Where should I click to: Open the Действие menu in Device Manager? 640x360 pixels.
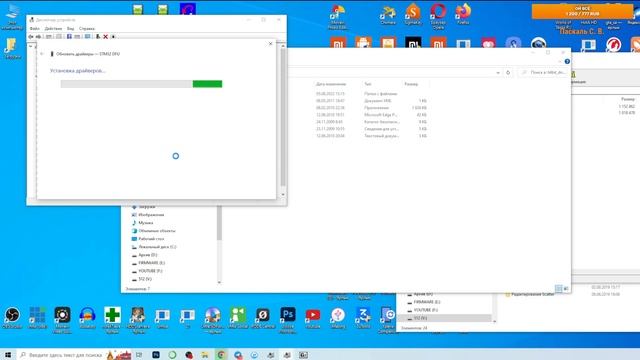pyautogui.click(x=53, y=29)
